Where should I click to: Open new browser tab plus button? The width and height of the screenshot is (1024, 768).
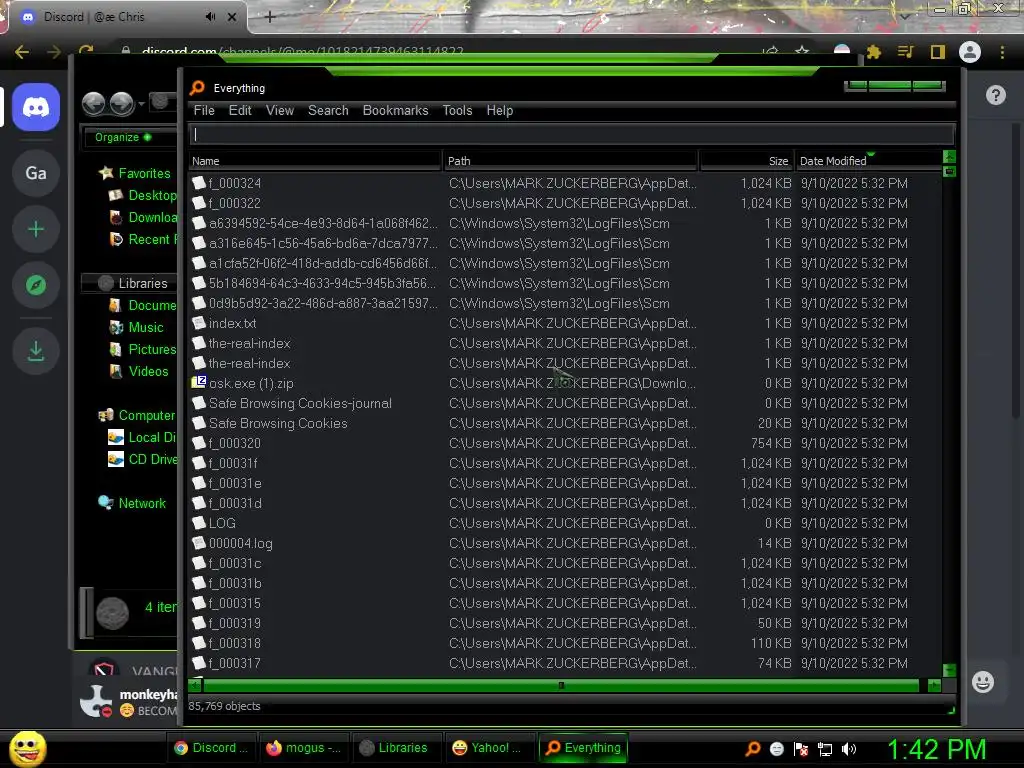pos(270,17)
